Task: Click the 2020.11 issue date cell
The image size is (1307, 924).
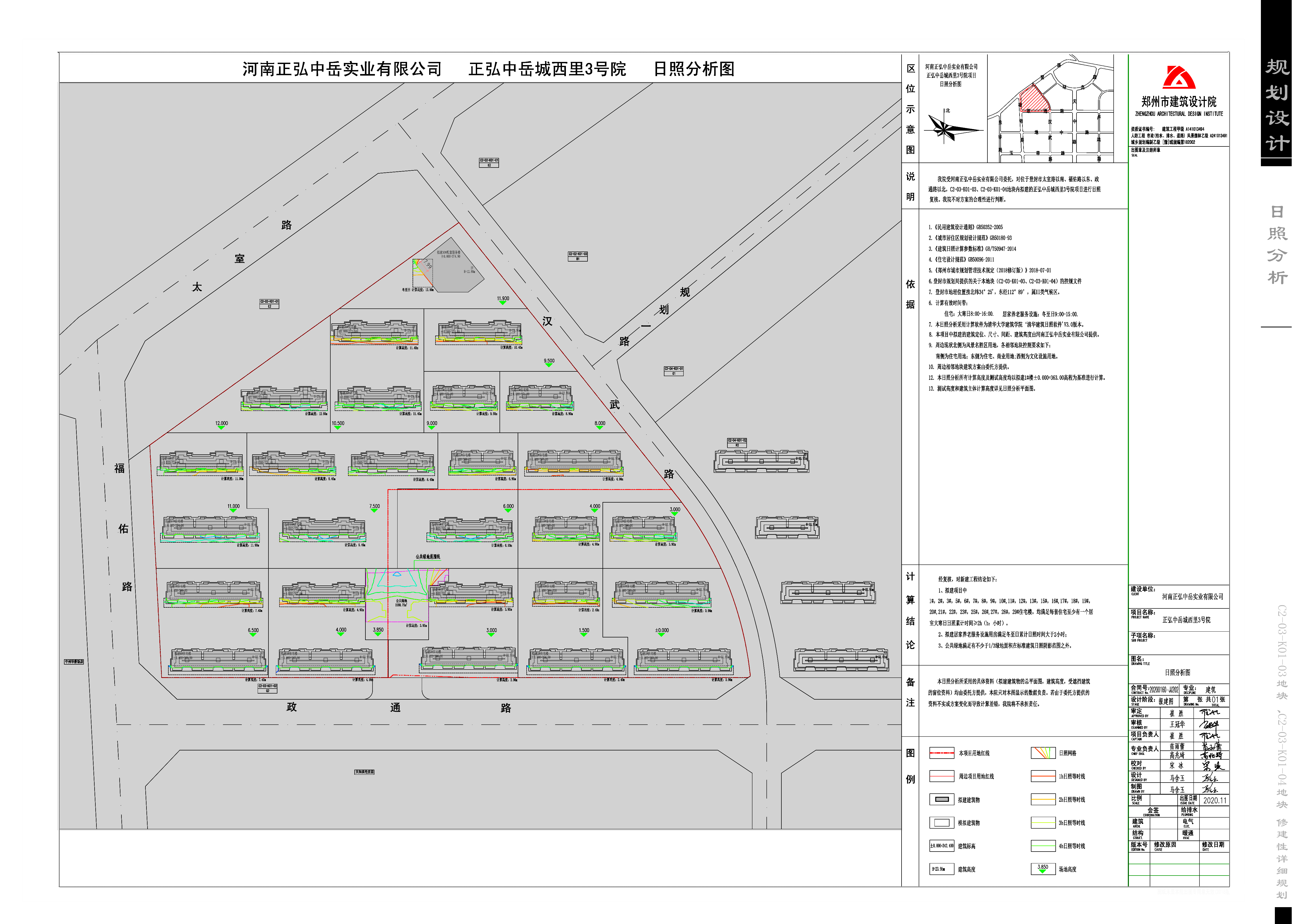Action: (x=1215, y=800)
